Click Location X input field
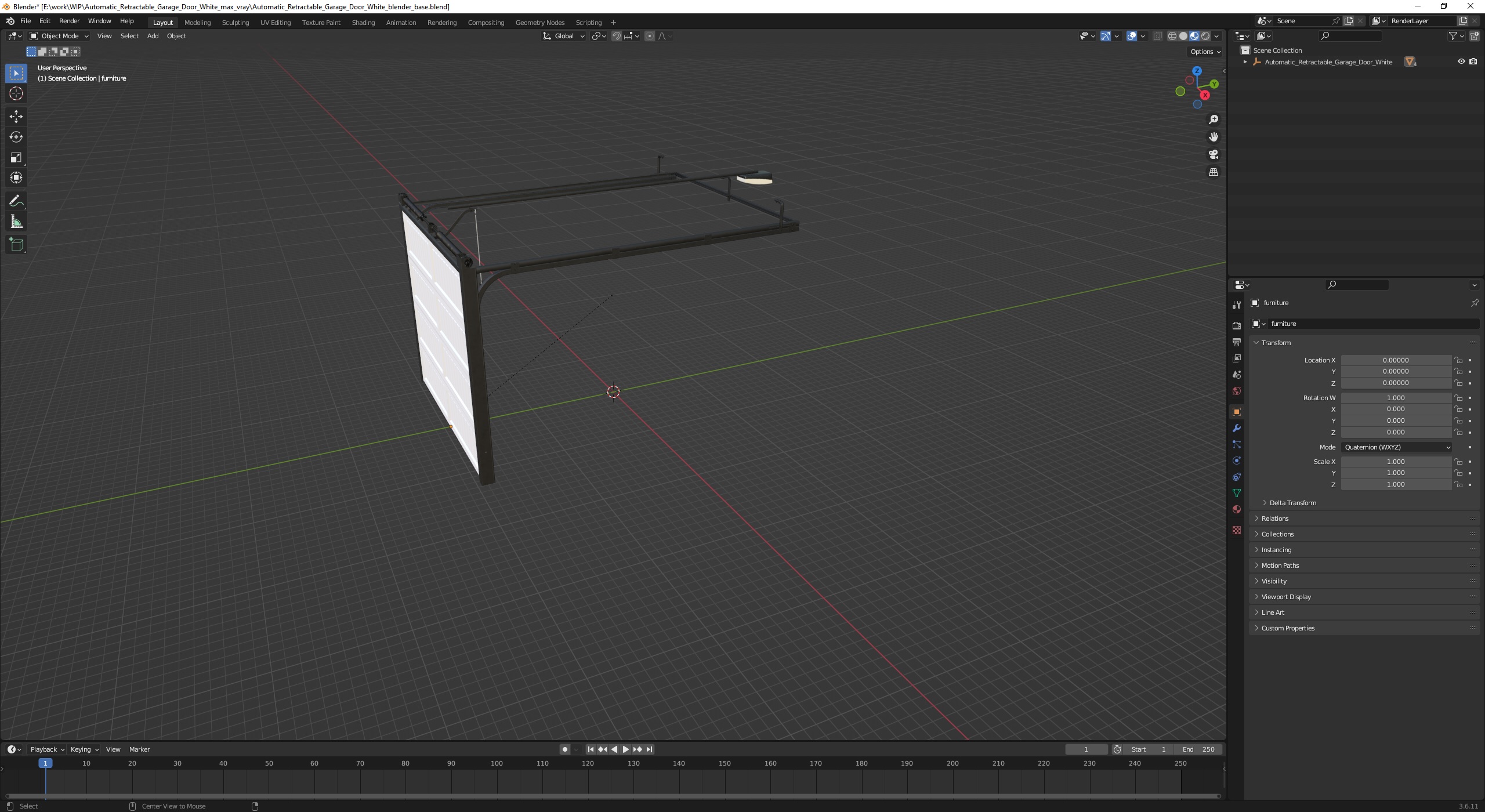 (x=1395, y=359)
